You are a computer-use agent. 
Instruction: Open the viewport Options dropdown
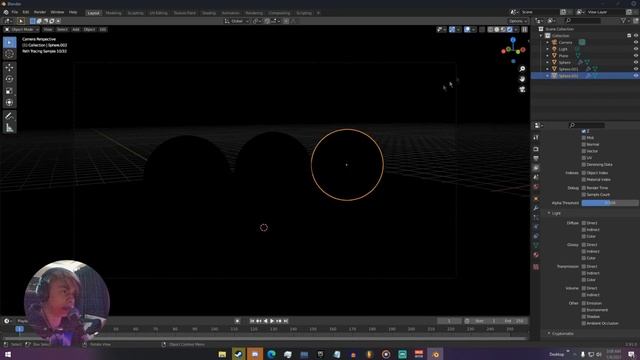point(518,21)
